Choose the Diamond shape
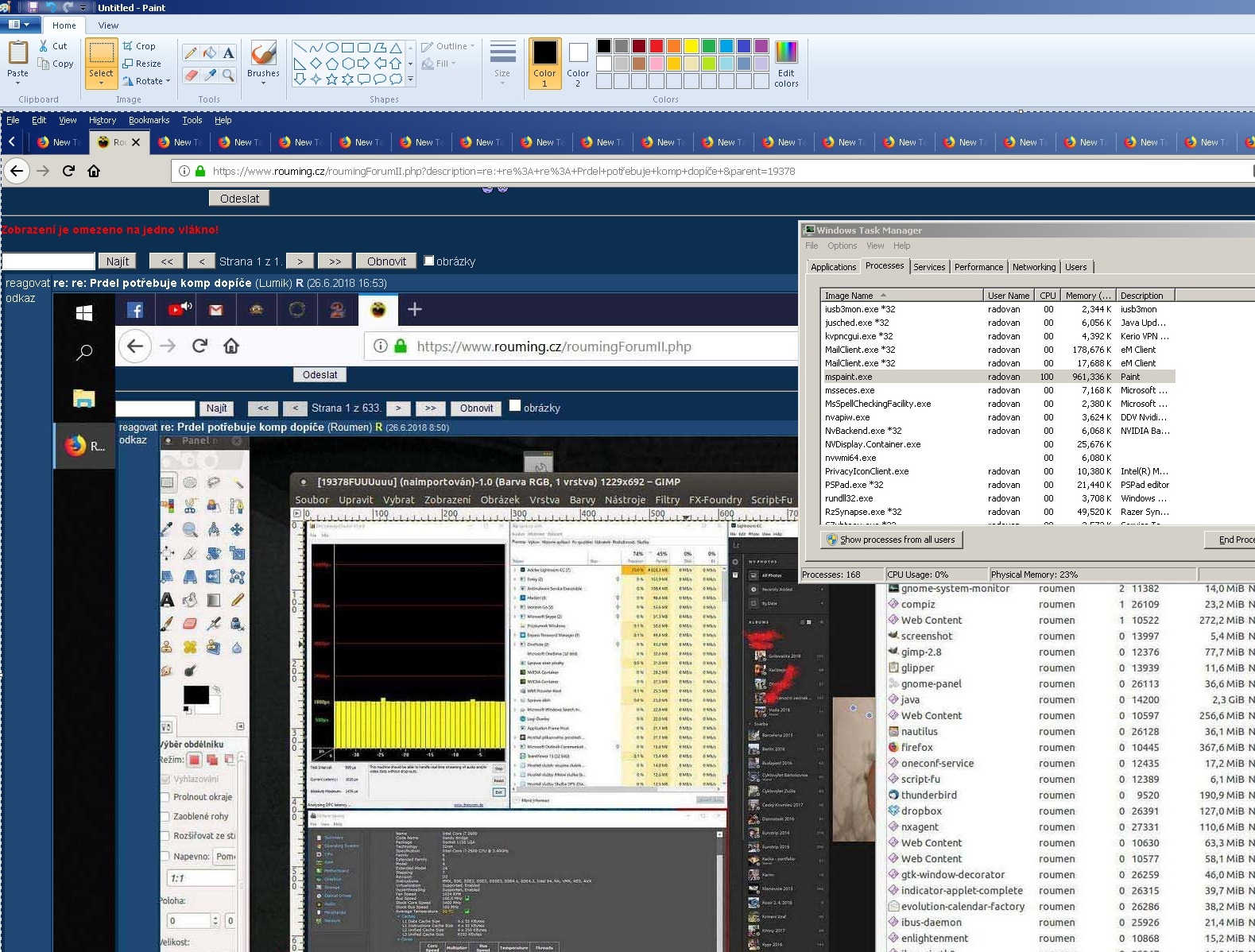 [316, 64]
